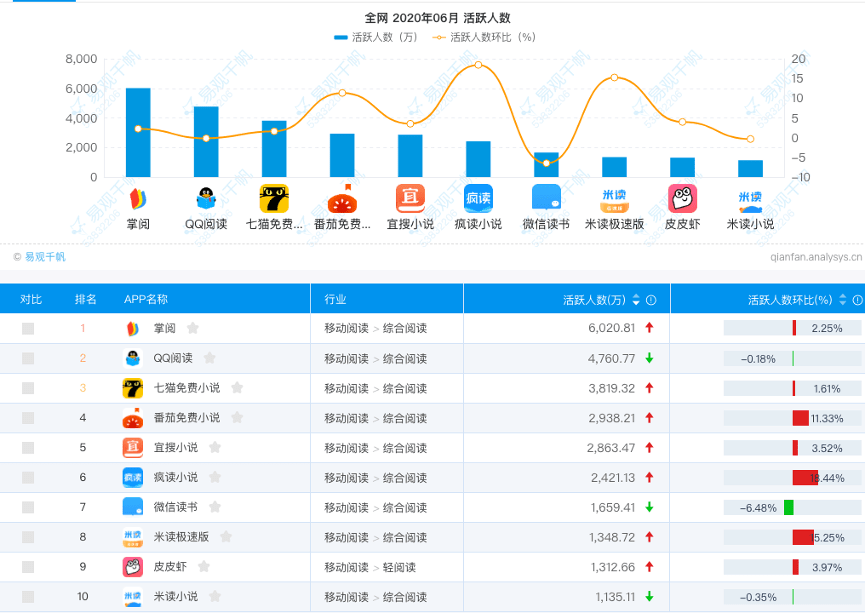Viewport: 866px width, 614px height.
Task: Favorite 掌阅 with its star icon
Action: point(193,328)
